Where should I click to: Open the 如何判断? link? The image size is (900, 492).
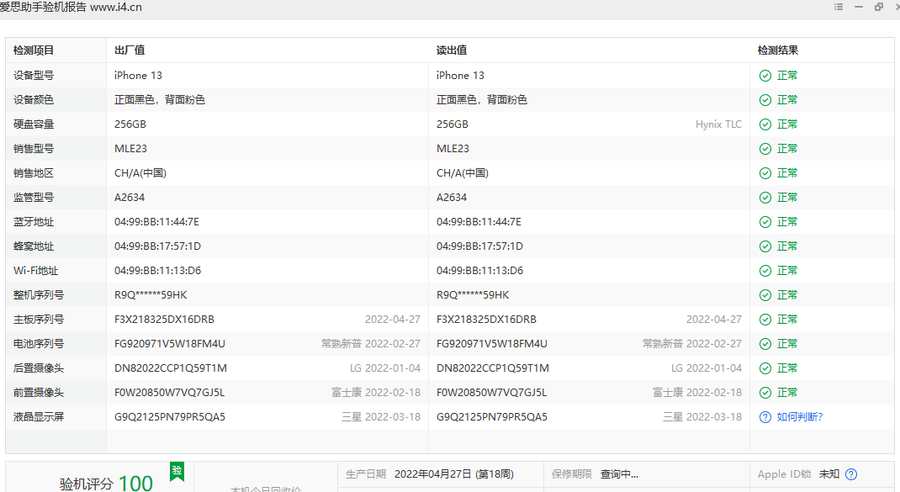click(800, 417)
